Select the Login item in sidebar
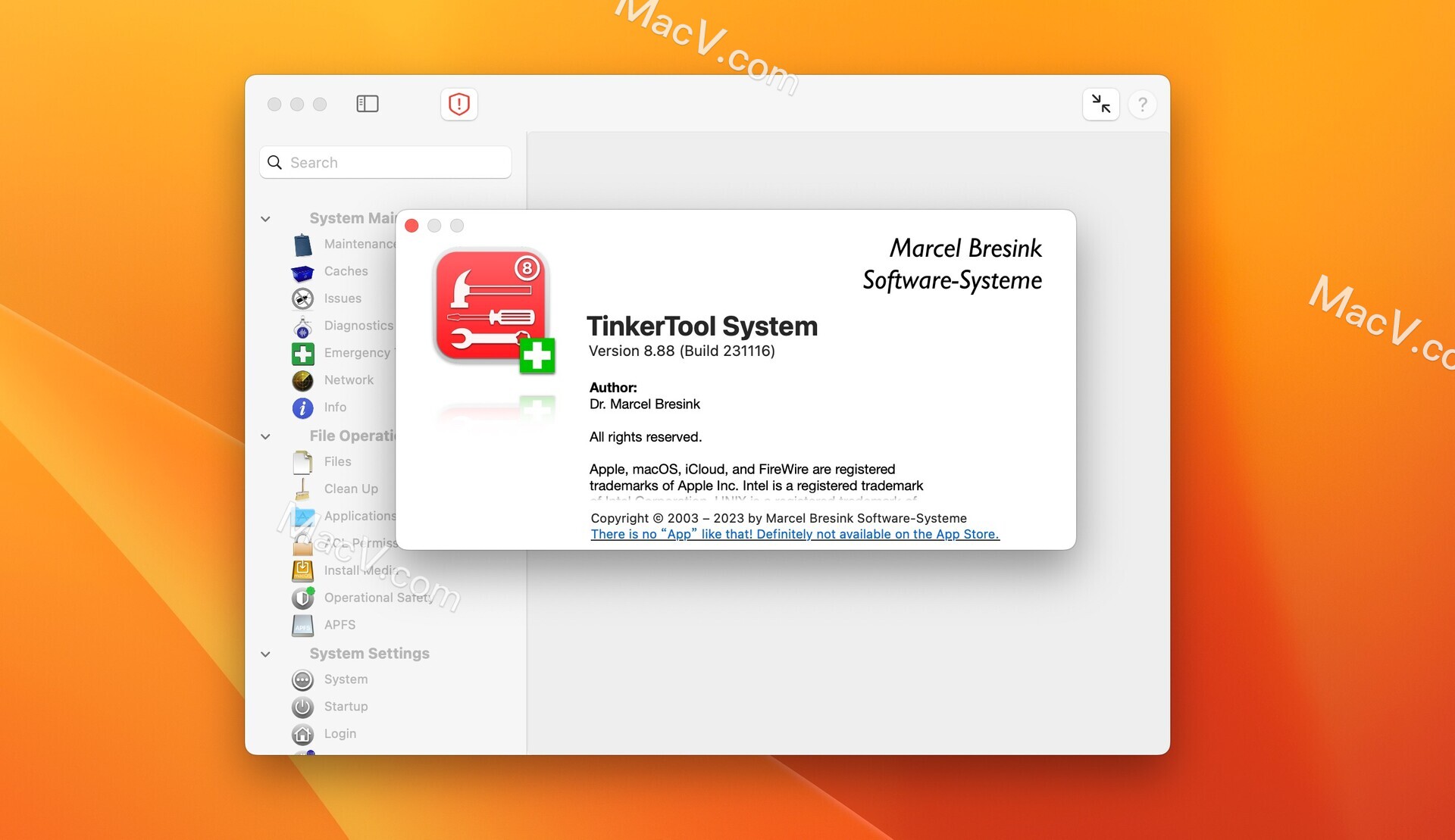 point(340,734)
